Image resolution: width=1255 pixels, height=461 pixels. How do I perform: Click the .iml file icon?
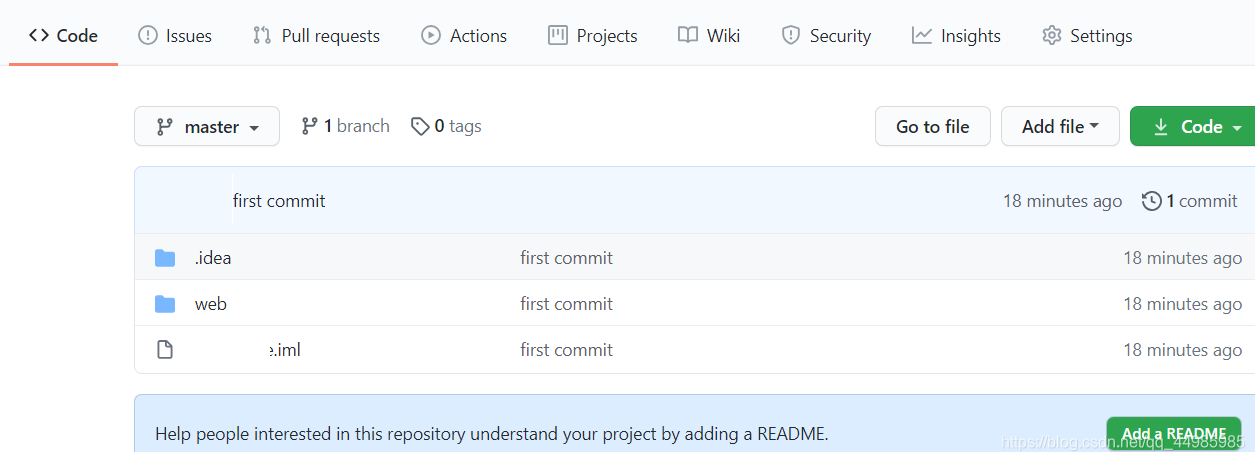[165, 350]
